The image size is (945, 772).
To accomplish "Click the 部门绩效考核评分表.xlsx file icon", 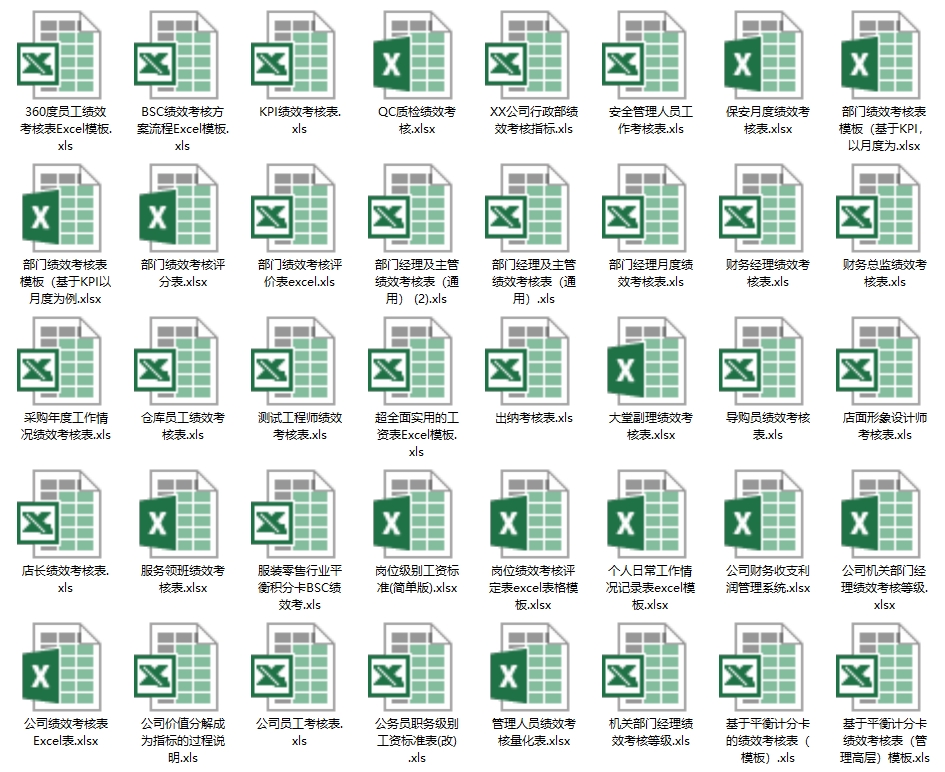I will pyautogui.click(x=176, y=207).
